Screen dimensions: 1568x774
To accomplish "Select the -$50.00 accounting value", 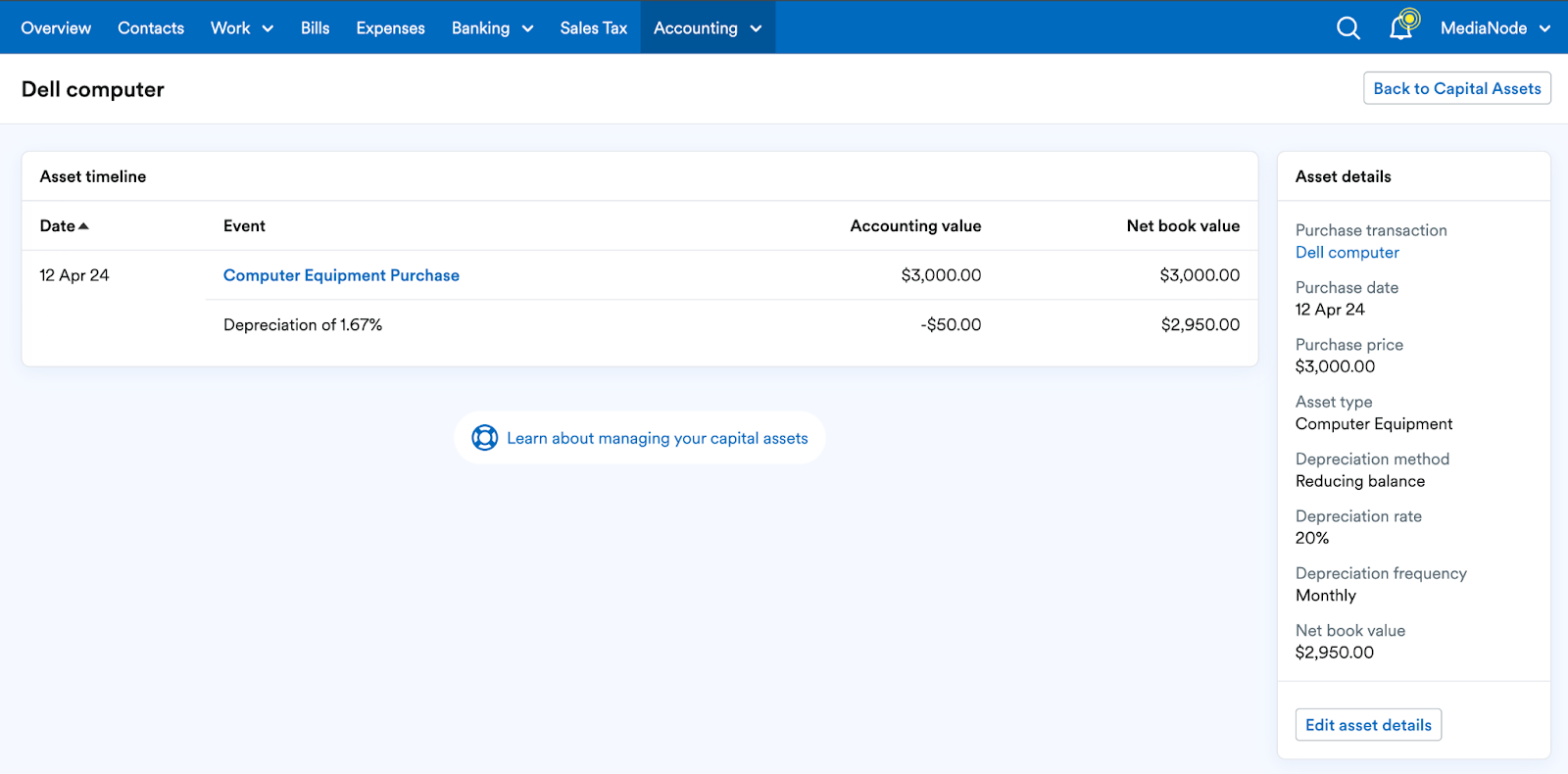I will click(951, 324).
